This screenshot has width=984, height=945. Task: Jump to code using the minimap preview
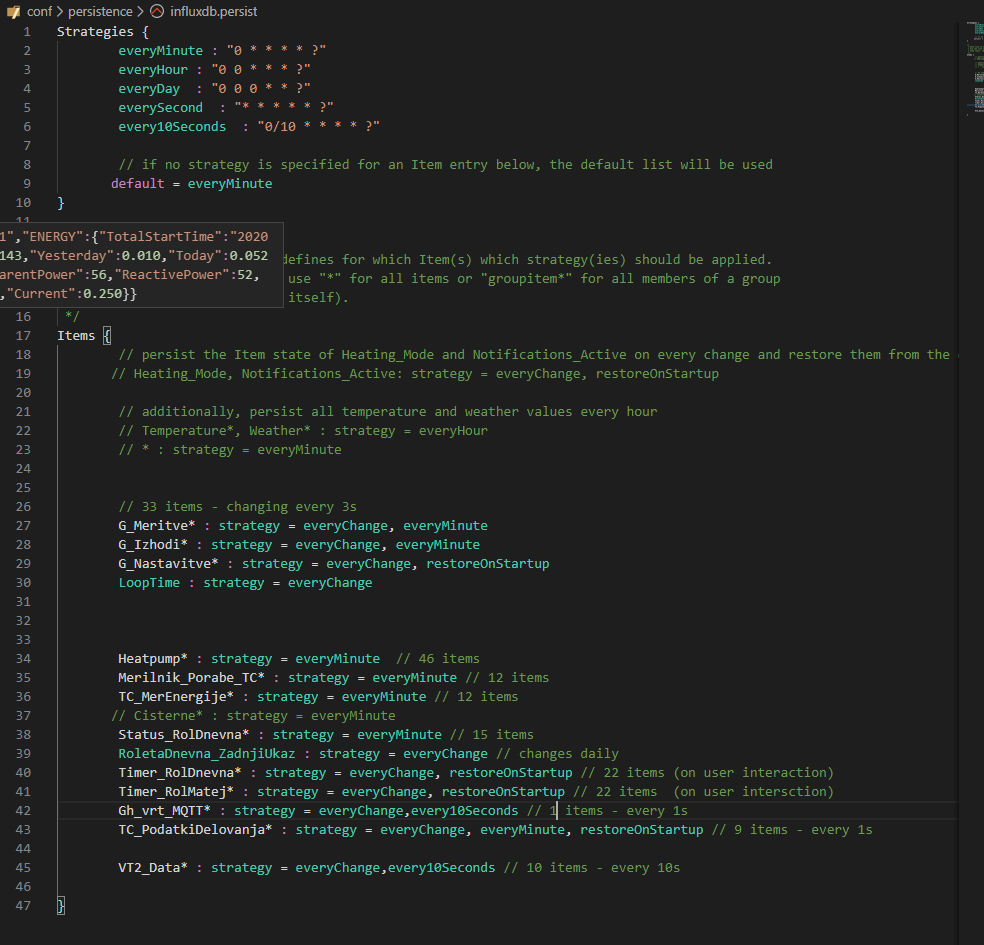point(974,72)
